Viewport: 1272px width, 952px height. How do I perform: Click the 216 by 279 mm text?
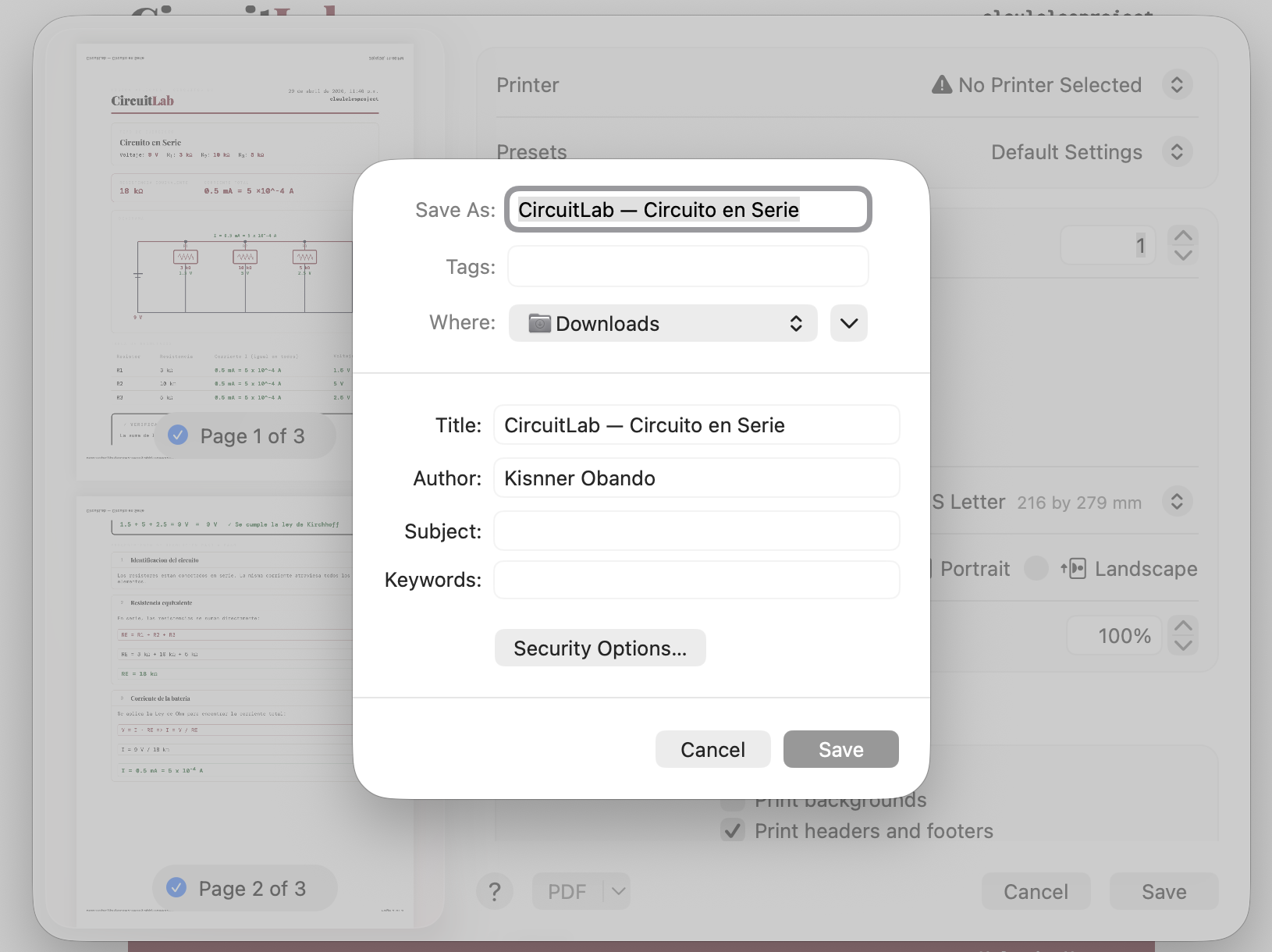point(1079,503)
